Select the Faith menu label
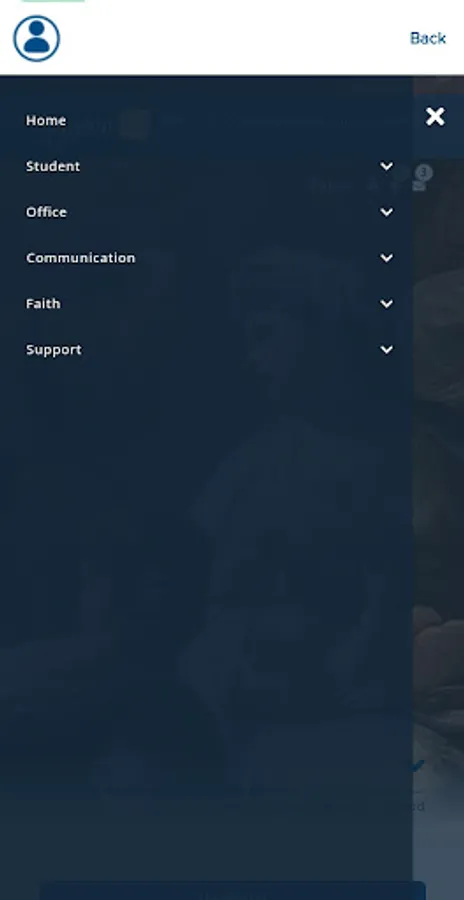Viewport: 464px width, 900px height. tap(43, 304)
